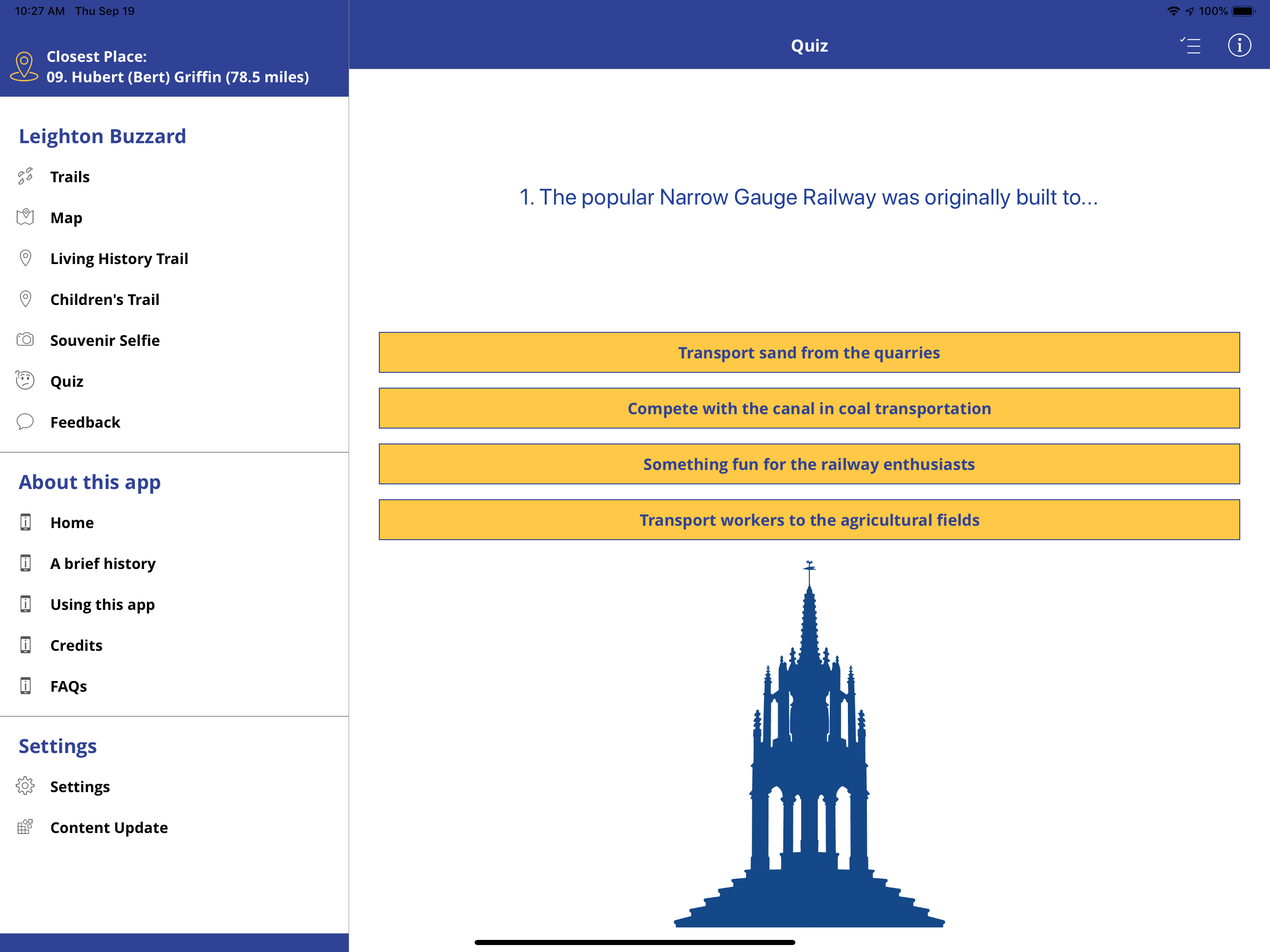Tap the location pin icon by Closest Place

[24, 66]
